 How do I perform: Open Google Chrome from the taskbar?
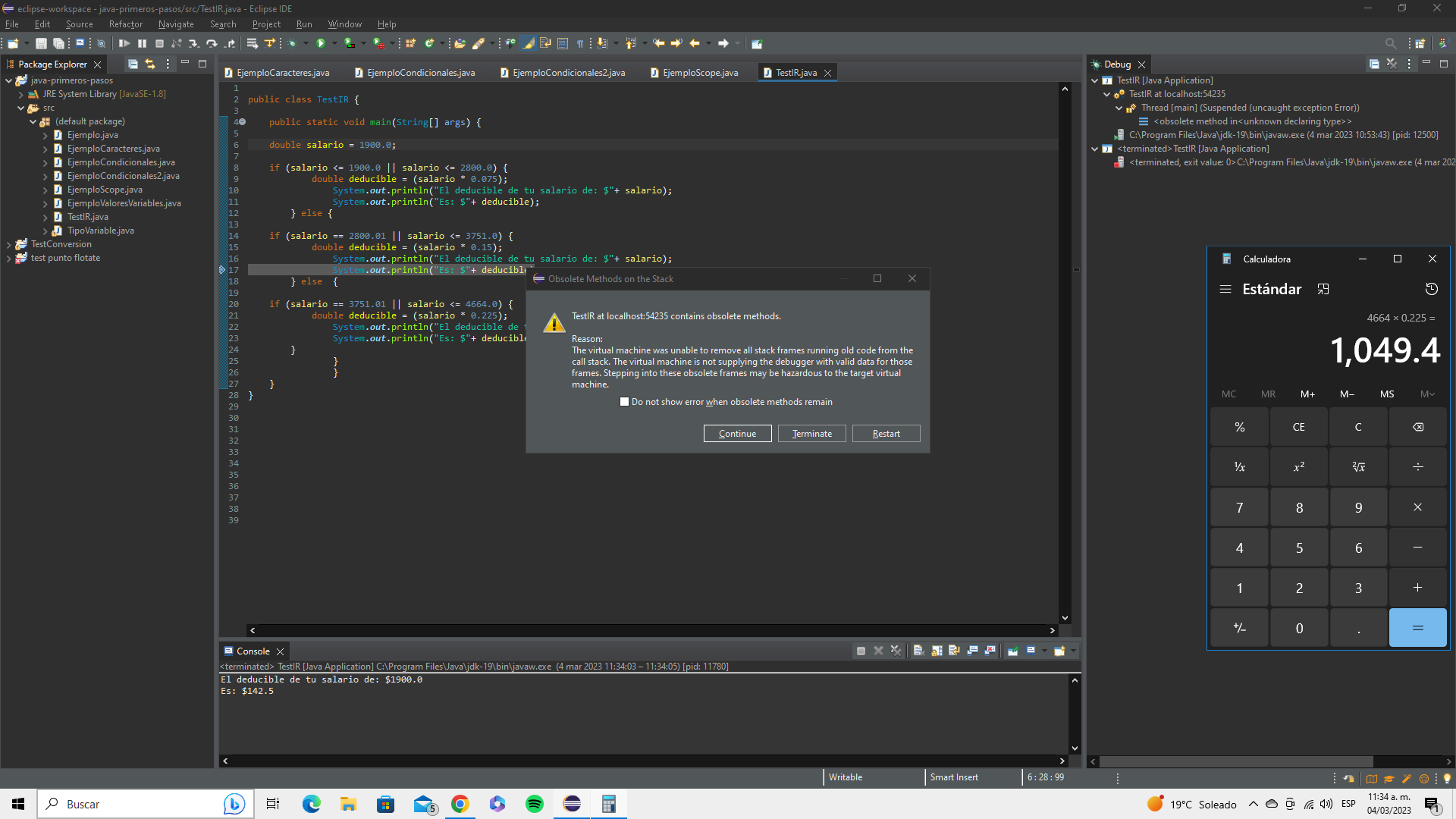[460, 804]
